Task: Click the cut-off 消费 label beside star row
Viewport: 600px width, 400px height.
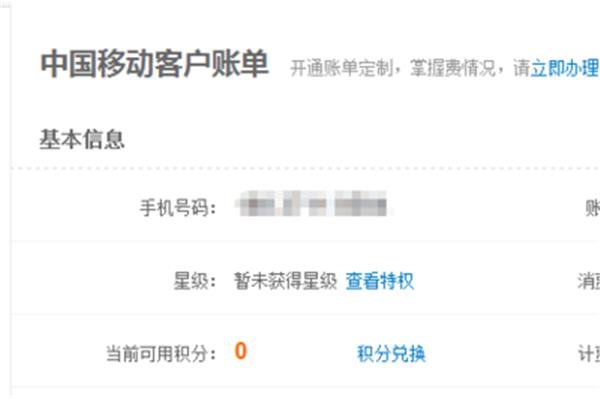Action: (589, 281)
